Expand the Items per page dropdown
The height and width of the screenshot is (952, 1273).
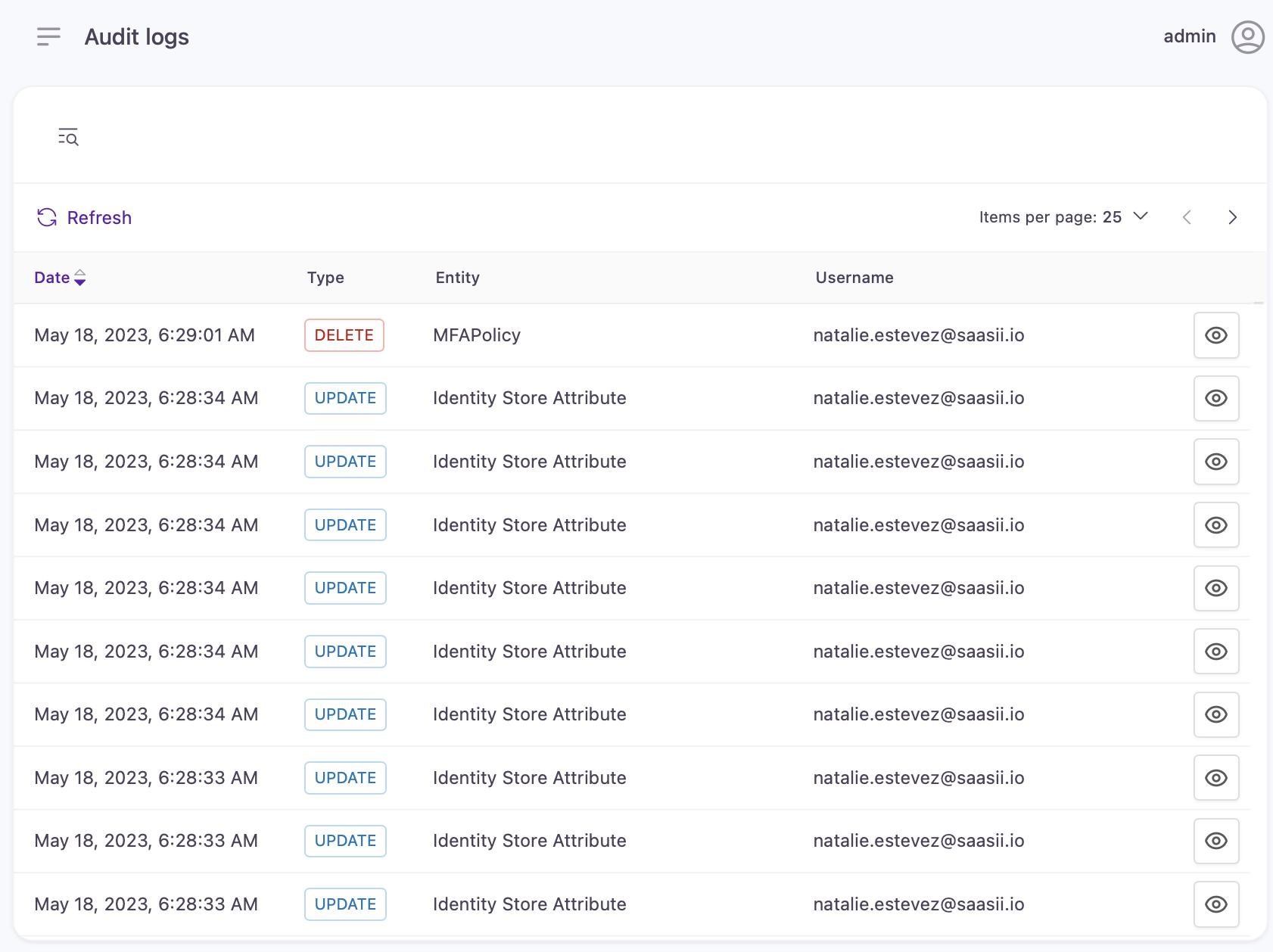[1063, 217]
